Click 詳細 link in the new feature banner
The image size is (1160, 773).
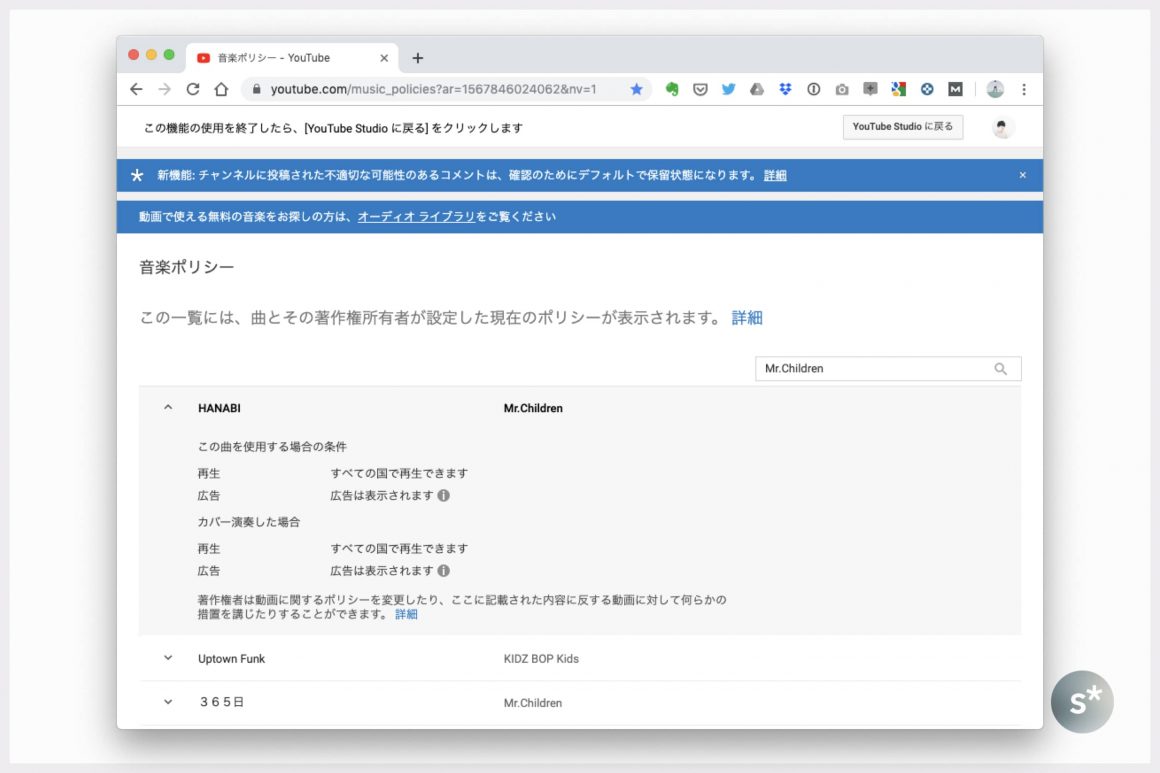(775, 175)
